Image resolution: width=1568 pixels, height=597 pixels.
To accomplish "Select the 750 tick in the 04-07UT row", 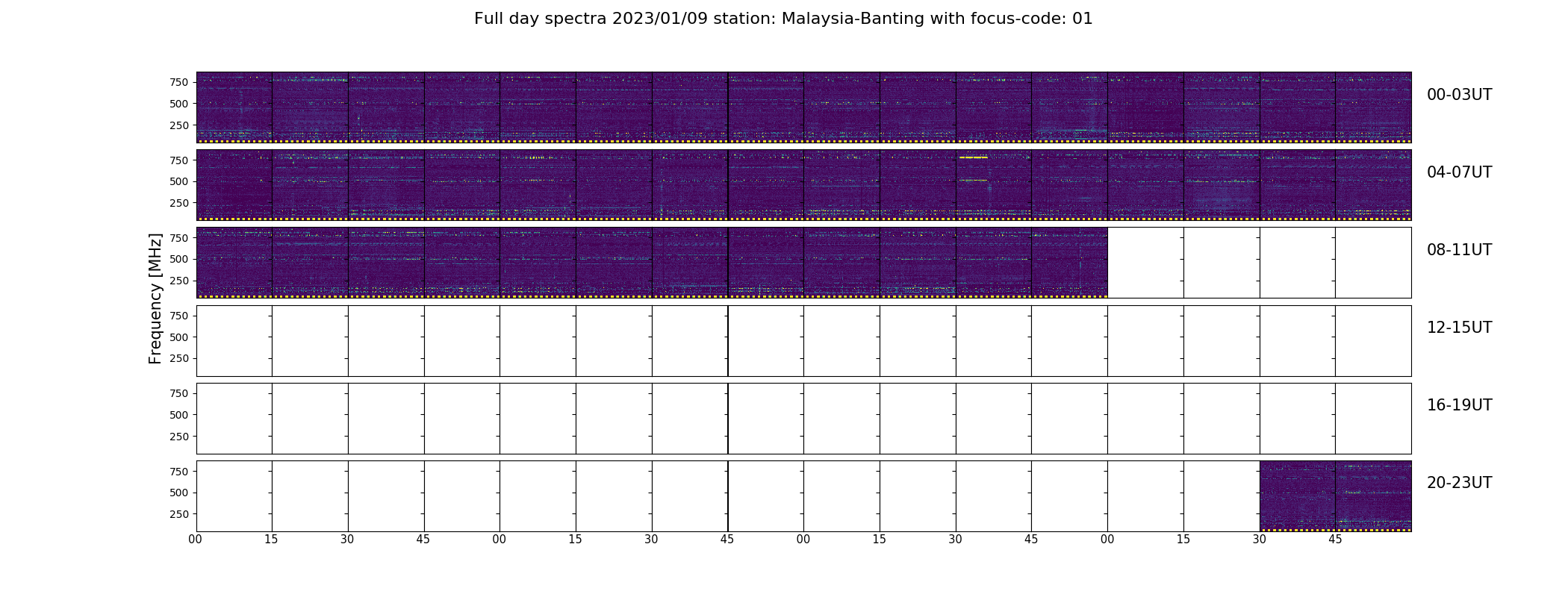I will pos(178,160).
